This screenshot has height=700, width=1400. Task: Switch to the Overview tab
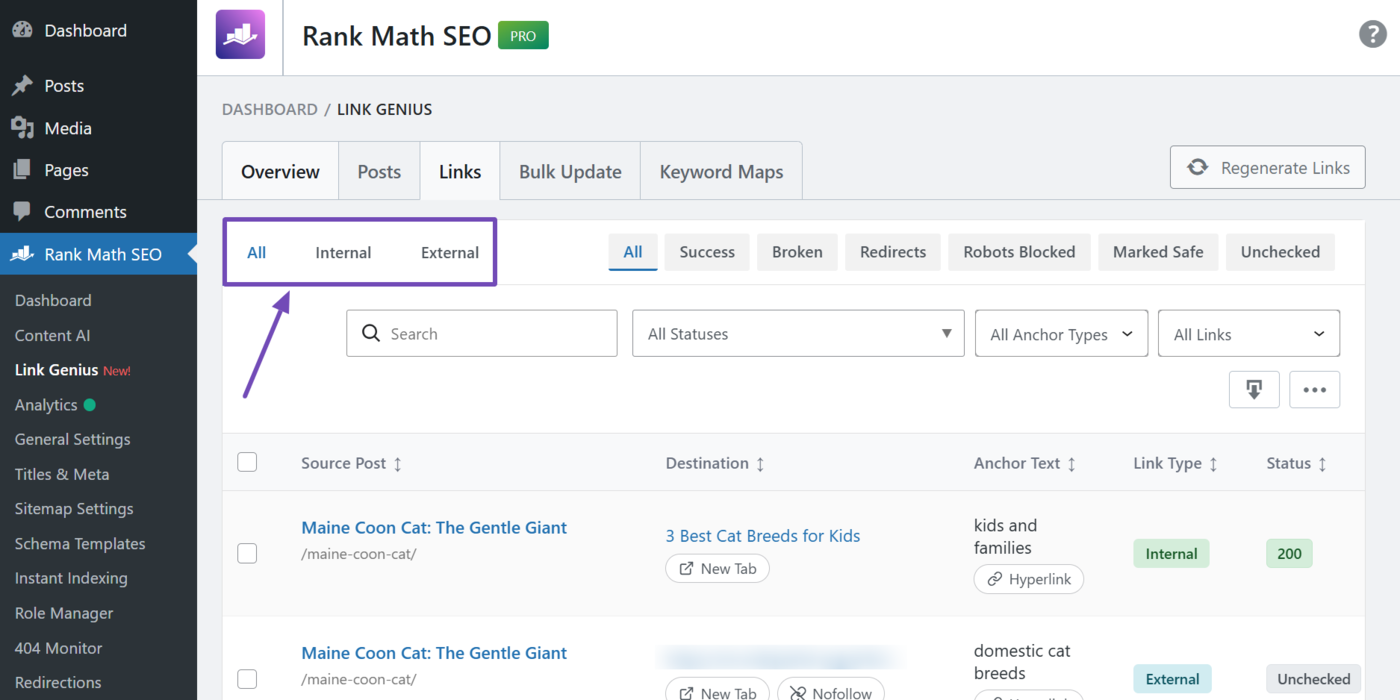click(x=280, y=171)
